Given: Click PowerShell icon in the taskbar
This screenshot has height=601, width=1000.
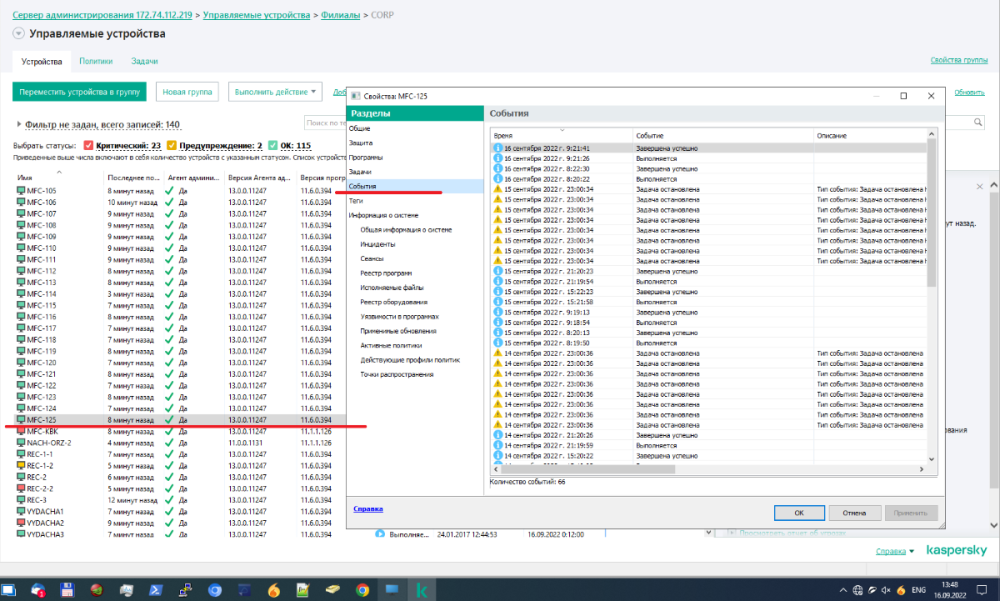Looking at the screenshot, I should click(157, 590).
